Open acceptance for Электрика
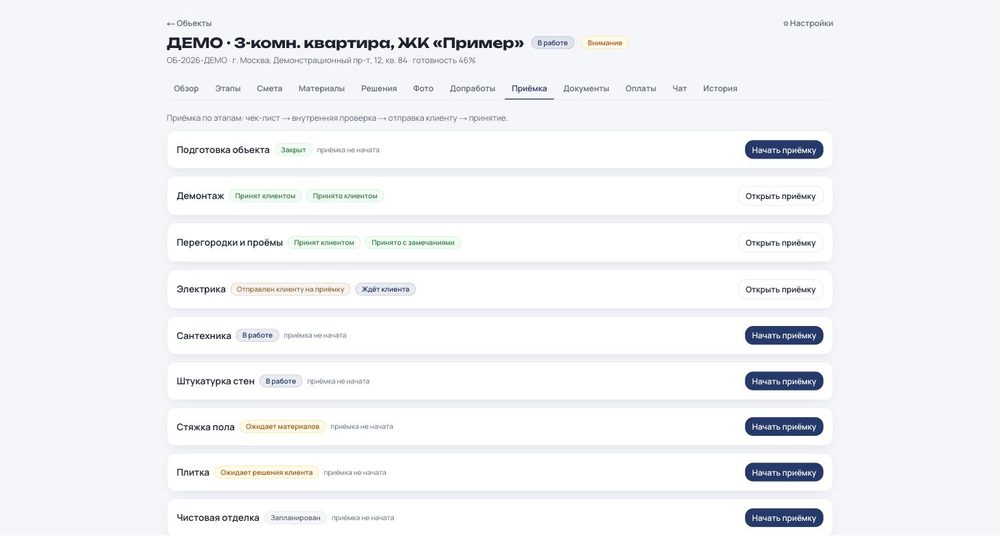Image resolution: width=1000 pixels, height=536 pixels. coord(781,289)
